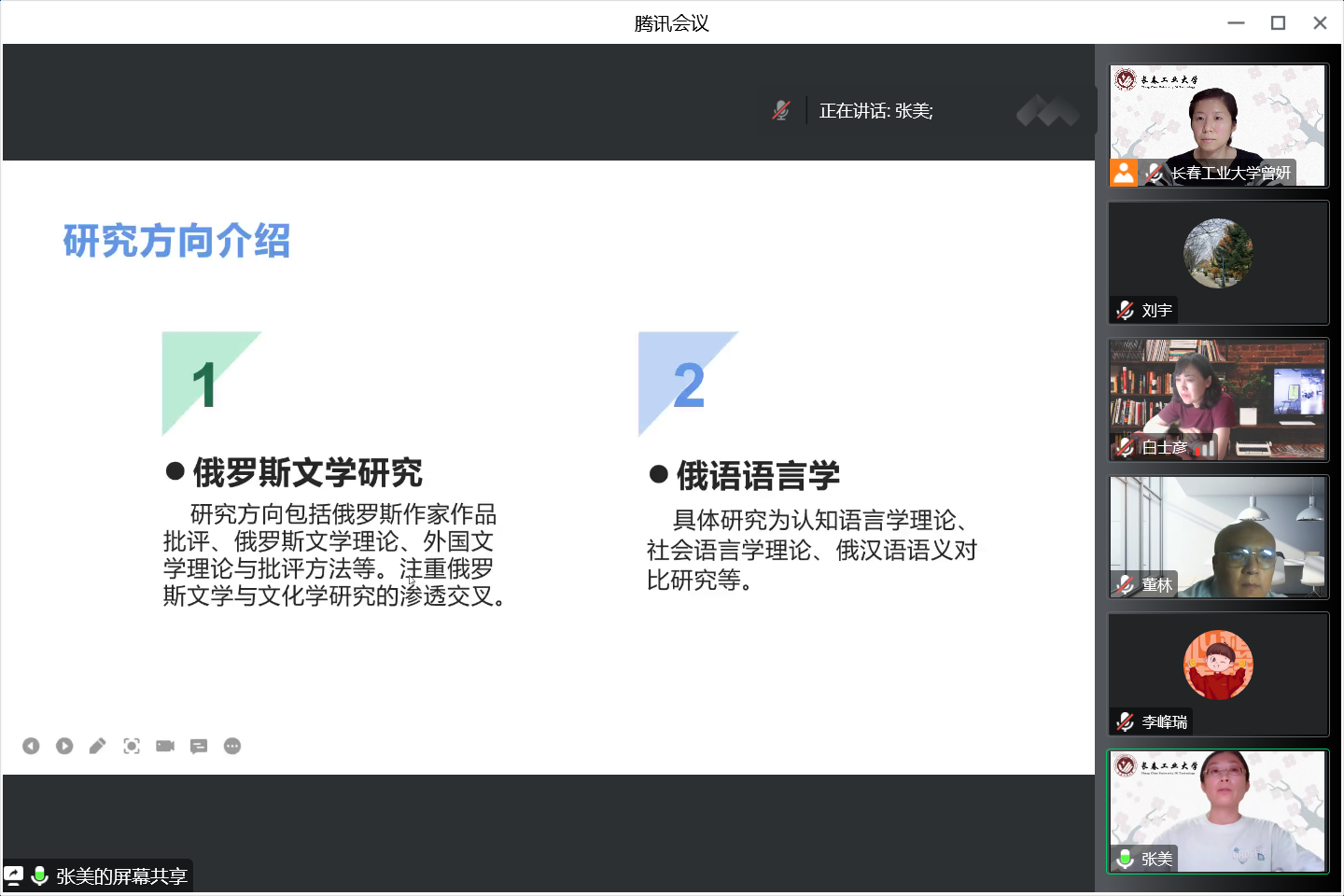Click 刘宇's muted microphone icon
The image size is (1344, 896).
coord(1126,310)
